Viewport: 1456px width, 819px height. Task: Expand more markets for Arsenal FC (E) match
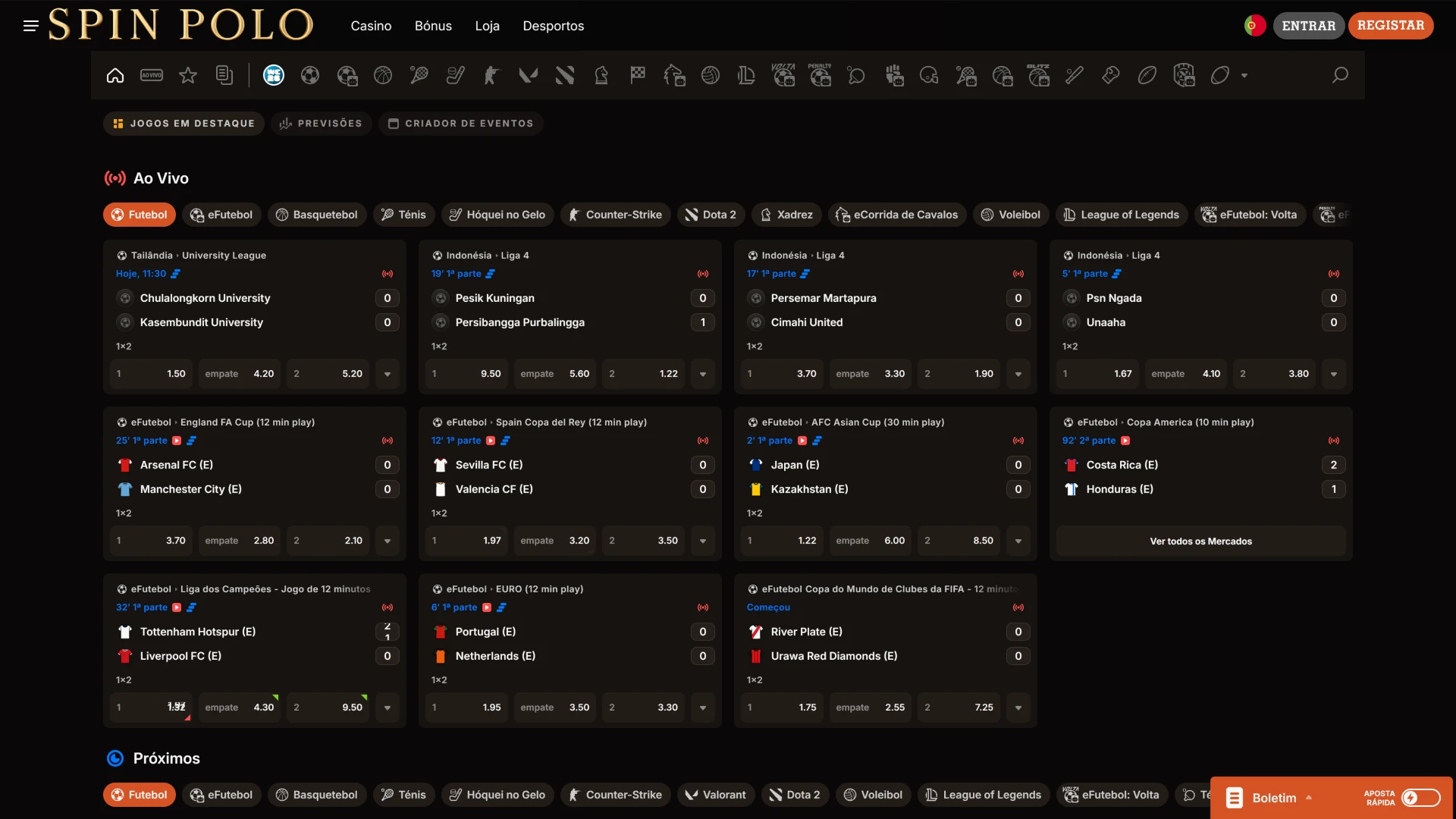(388, 541)
